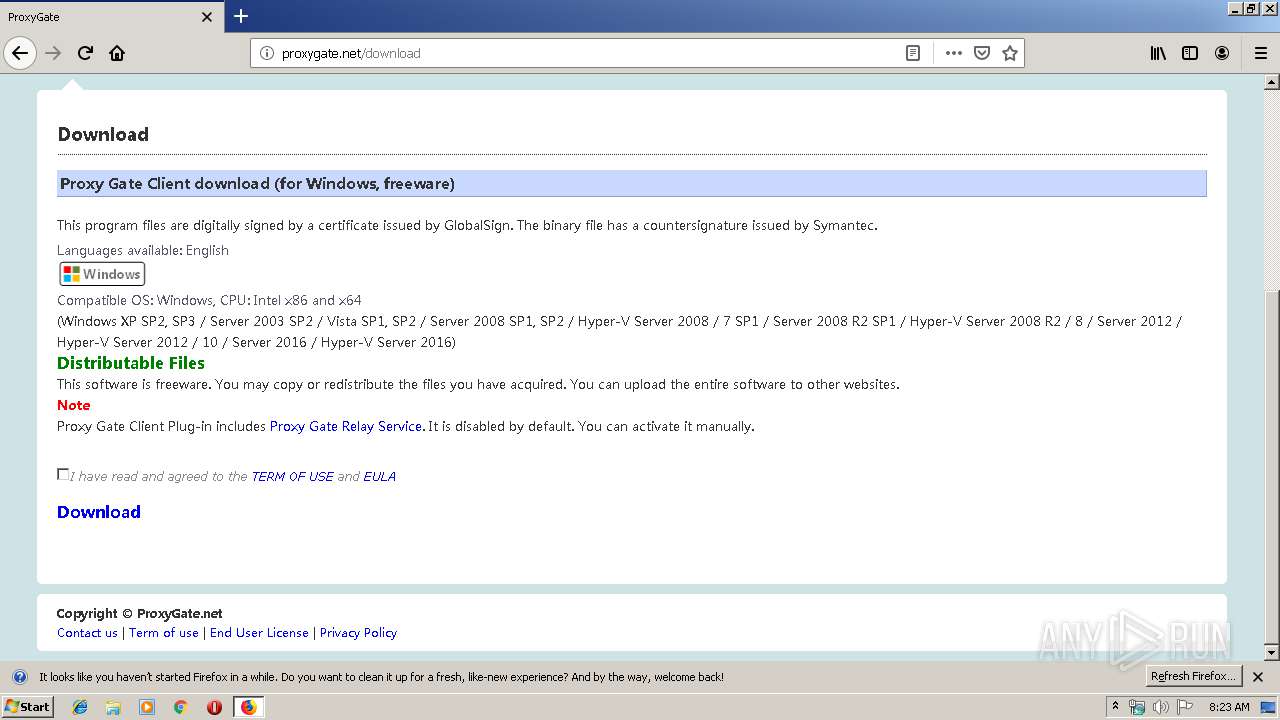The width and height of the screenshot is (1280, 720).
Task: Open the Firefox home page
Action: [x=117, y=53]
